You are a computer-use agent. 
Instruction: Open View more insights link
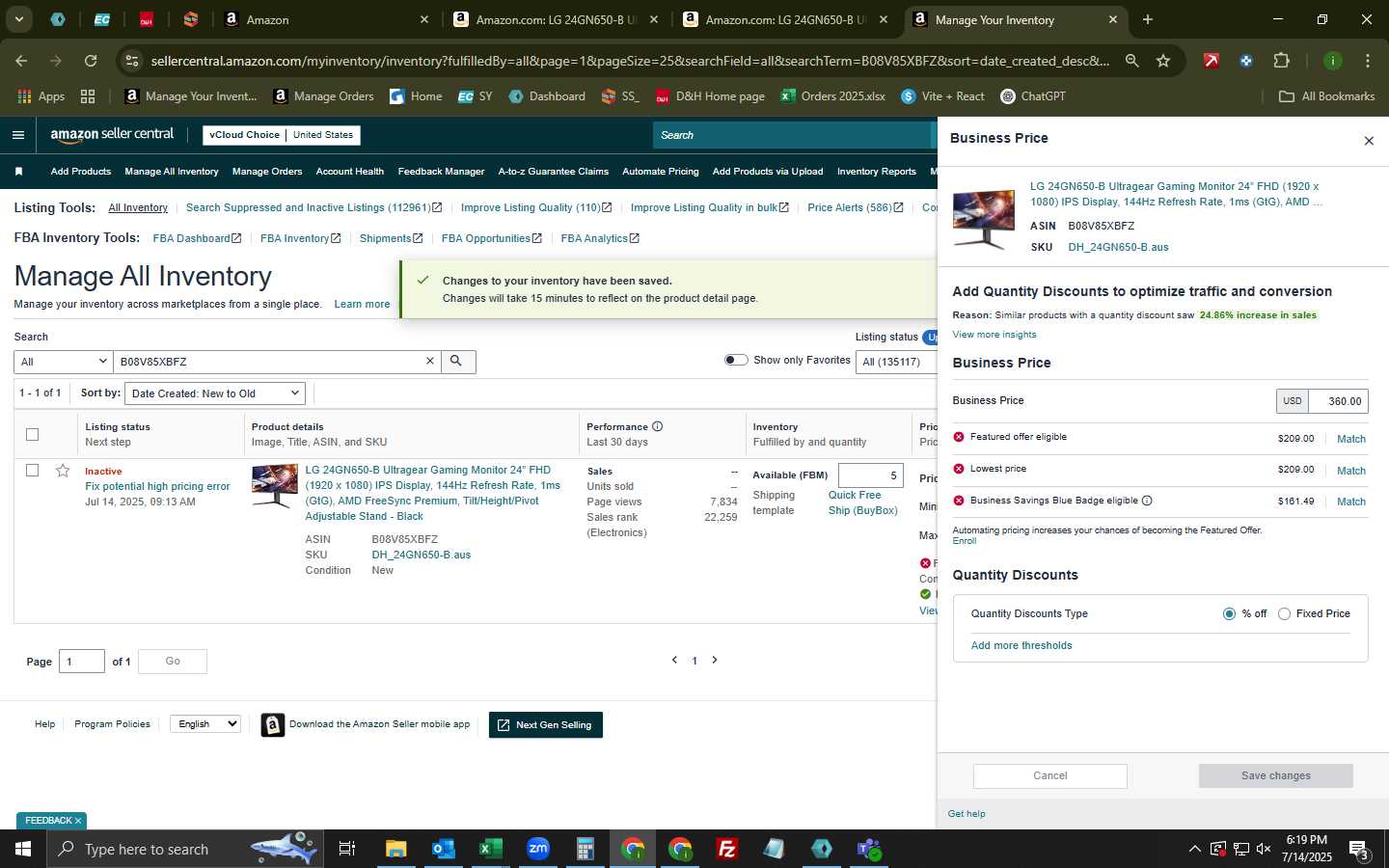coord(994,335)
